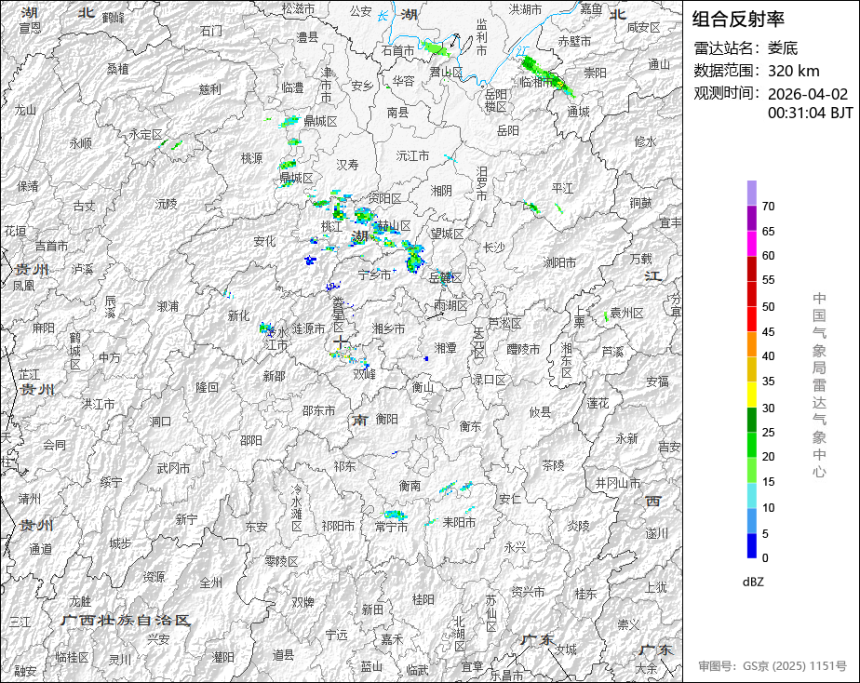Click the 观测时间 label
This screenshot has height=683, width=860.
point(728,93)
